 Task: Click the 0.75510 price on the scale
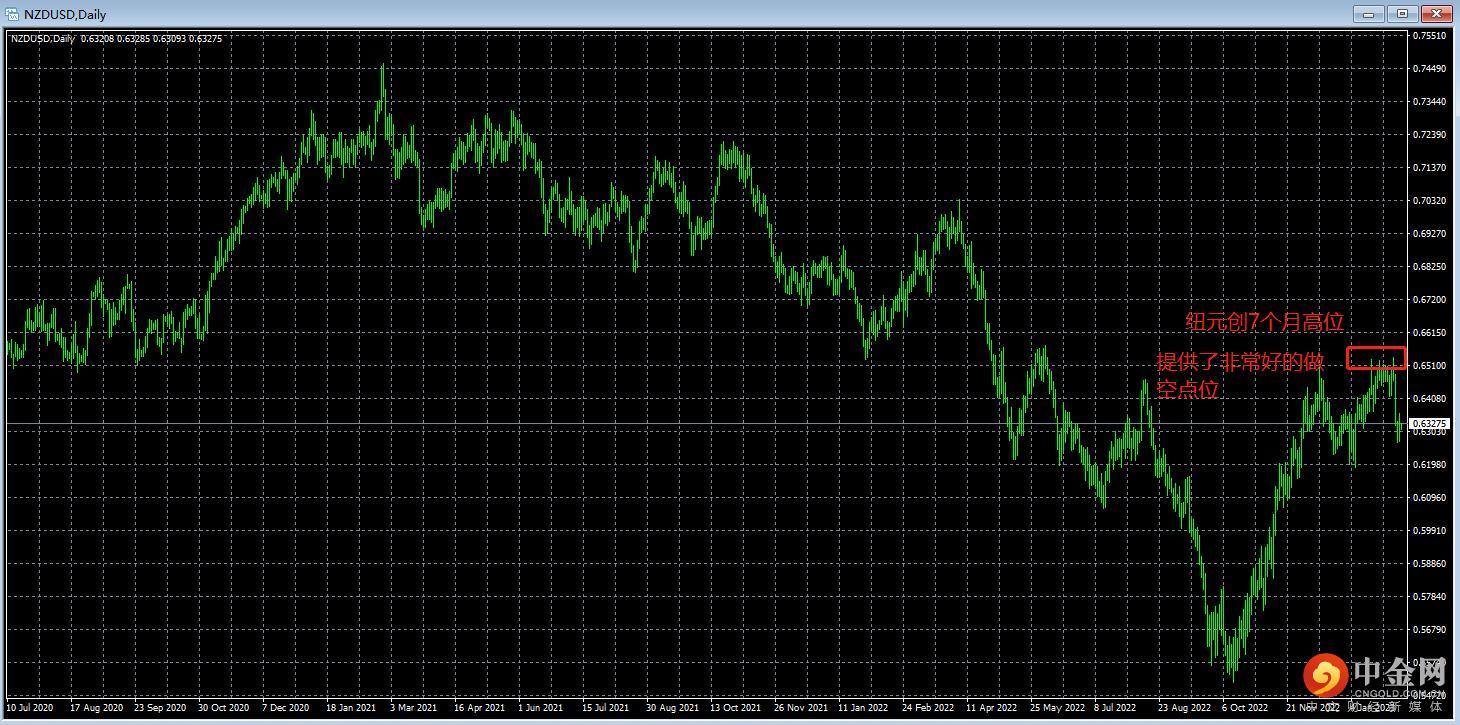click(x=1430, y=36)
